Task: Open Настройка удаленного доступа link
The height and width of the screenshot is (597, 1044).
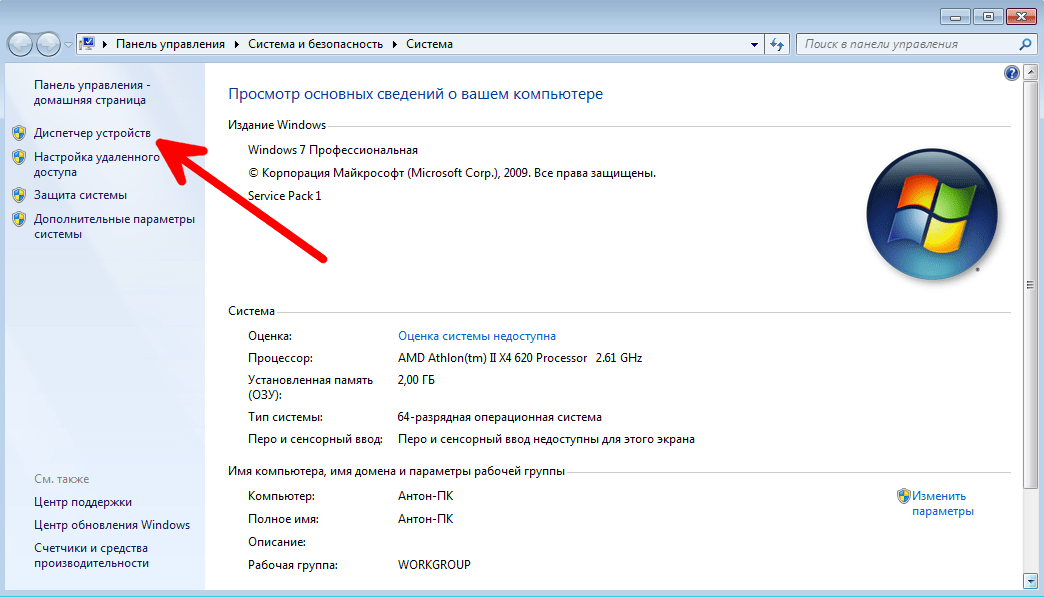Action: click(97, 164)
